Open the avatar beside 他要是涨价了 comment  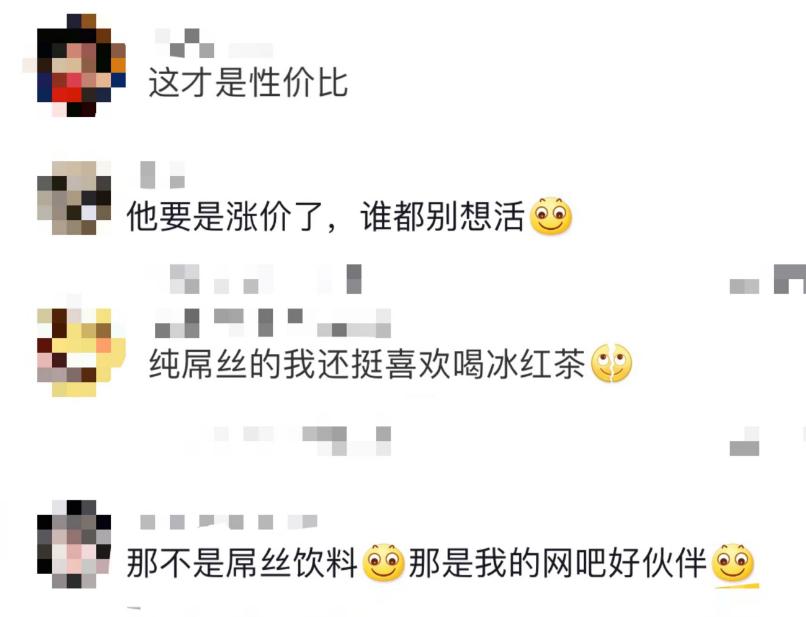[74, 198]
